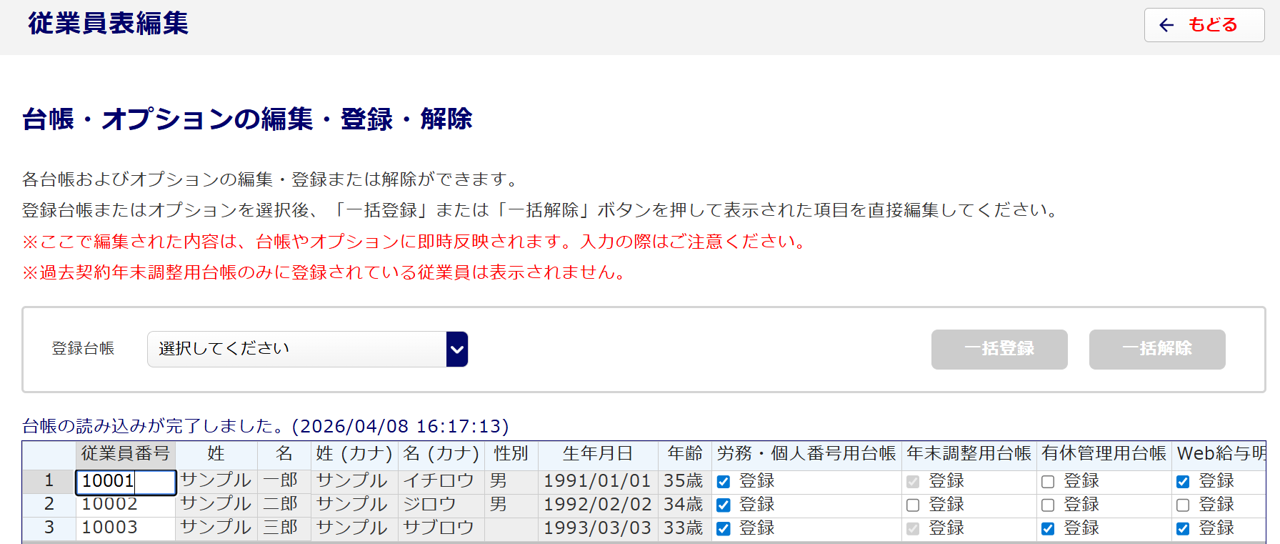The width and height of the screenshot is (1280, 544).
Task: Uncheck 有休管理用台帳 for row 3
Action: (1048, 528)
